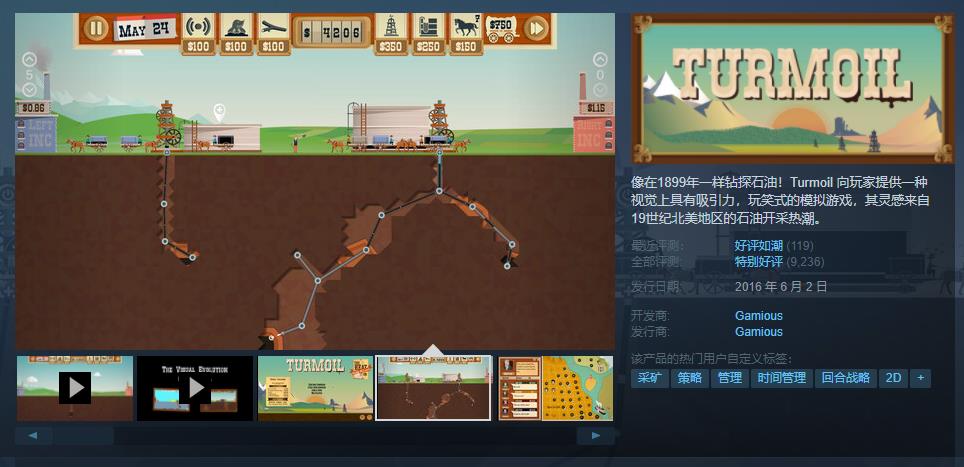Play The Visual Evolution video thumbnail

click(195, 388)
